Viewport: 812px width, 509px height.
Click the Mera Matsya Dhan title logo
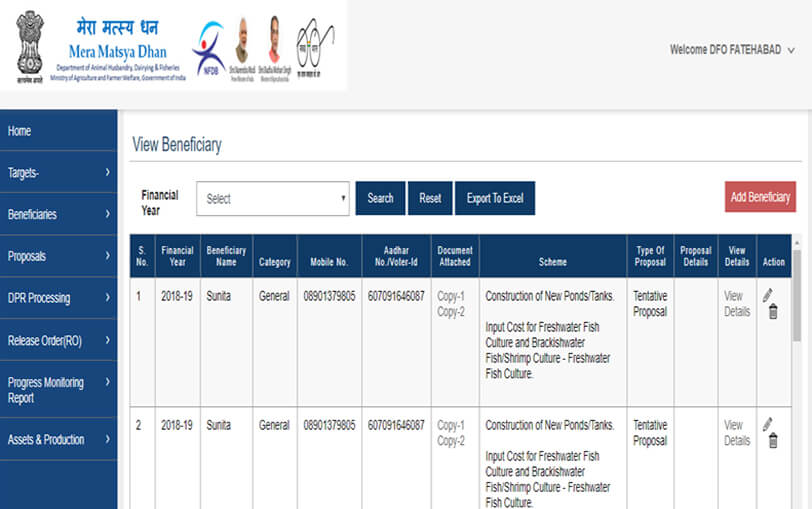pyautogui.click(x=118, y=49)
